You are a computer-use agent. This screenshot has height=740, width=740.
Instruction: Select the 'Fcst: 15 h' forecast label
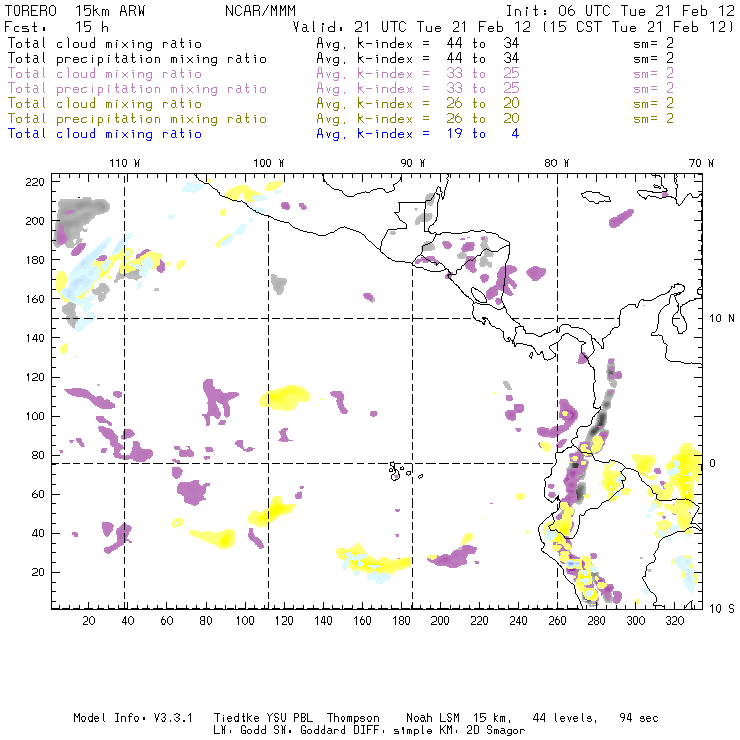pyautogui.click(x=56, y=27)
